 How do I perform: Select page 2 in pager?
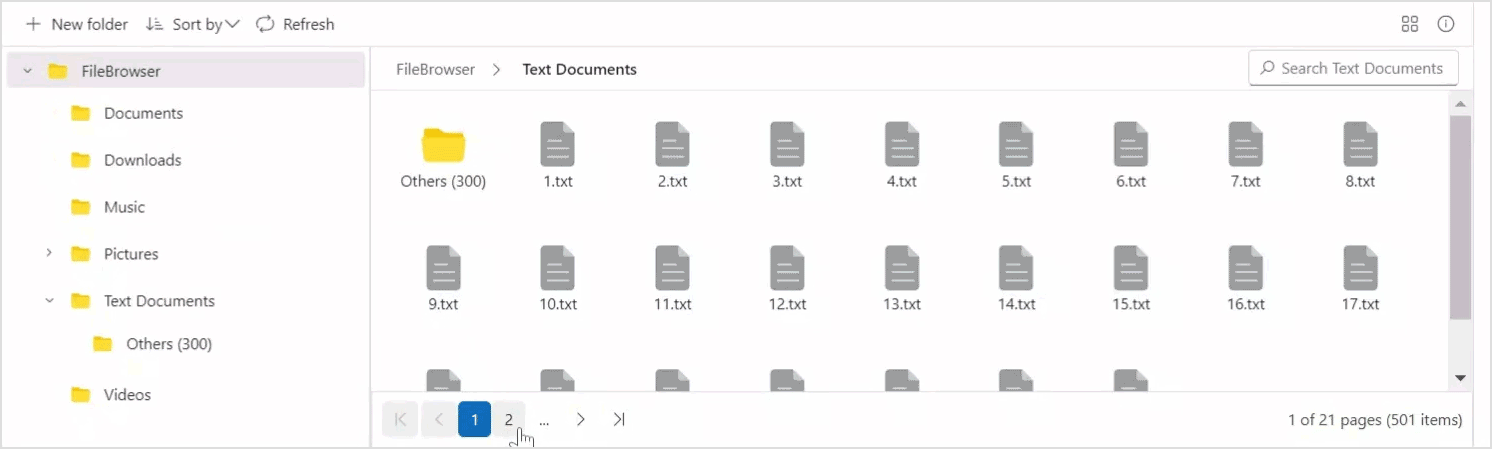[x=508, y=420]
